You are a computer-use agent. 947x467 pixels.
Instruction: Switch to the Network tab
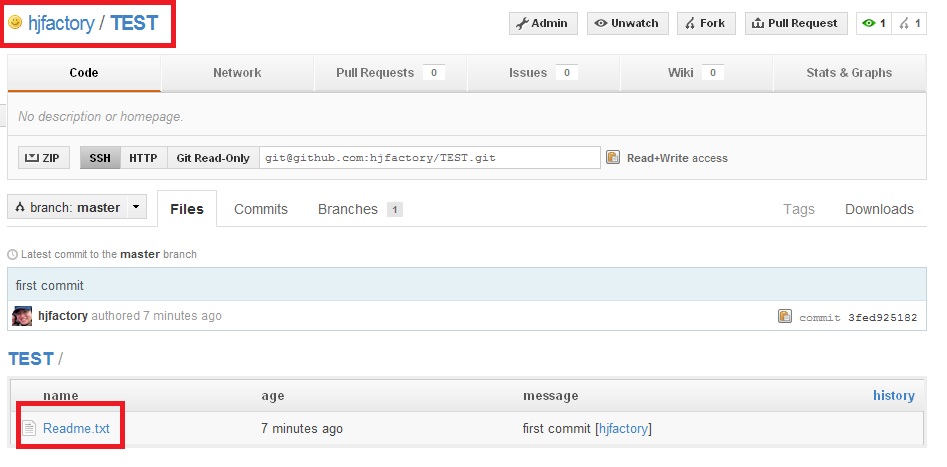(x=237, y=73)
